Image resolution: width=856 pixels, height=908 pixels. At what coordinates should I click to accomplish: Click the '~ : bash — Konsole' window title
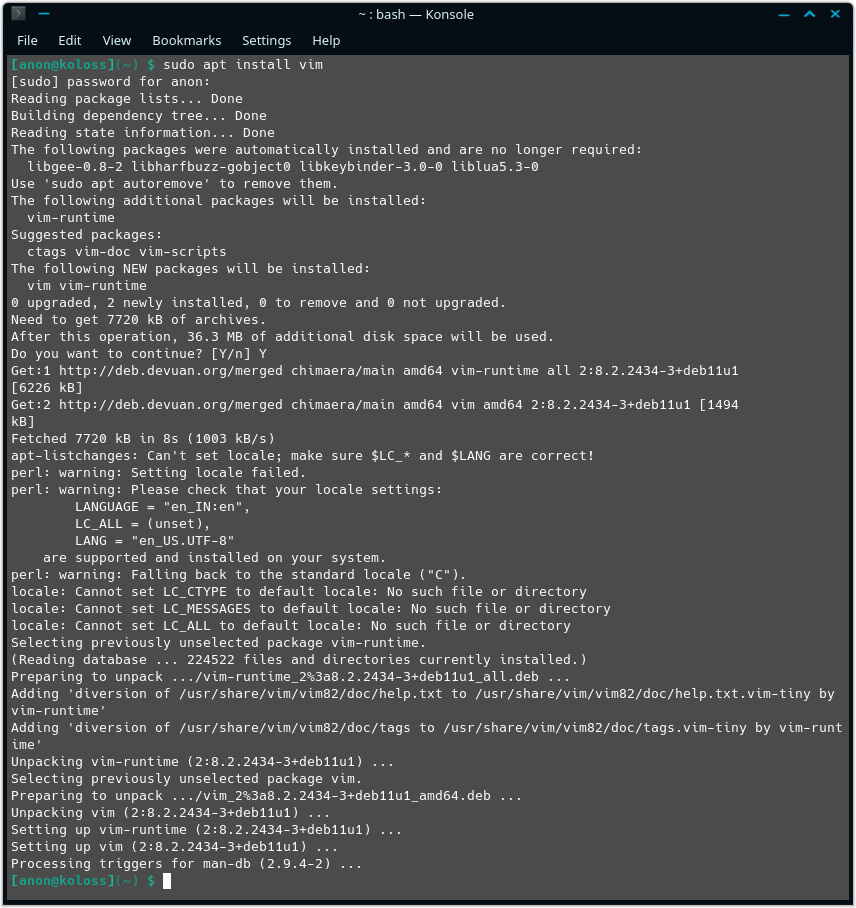click(416, 14)
